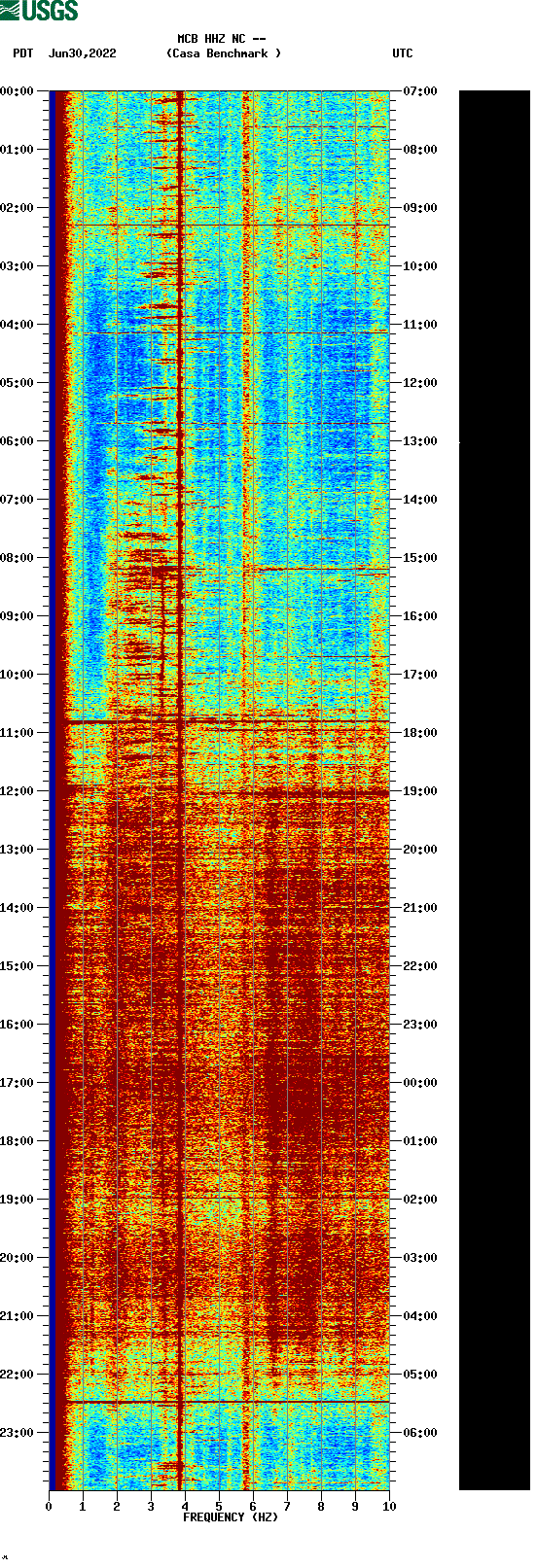Click the 13:00 label on the UTC axis
This screenshot has width=537, height=1568.
[x=420, y=441]
